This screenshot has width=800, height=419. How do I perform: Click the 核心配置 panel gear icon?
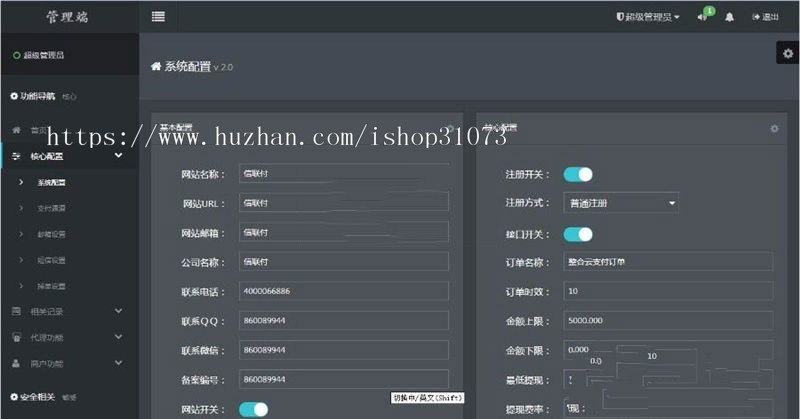tap(774, 129)
